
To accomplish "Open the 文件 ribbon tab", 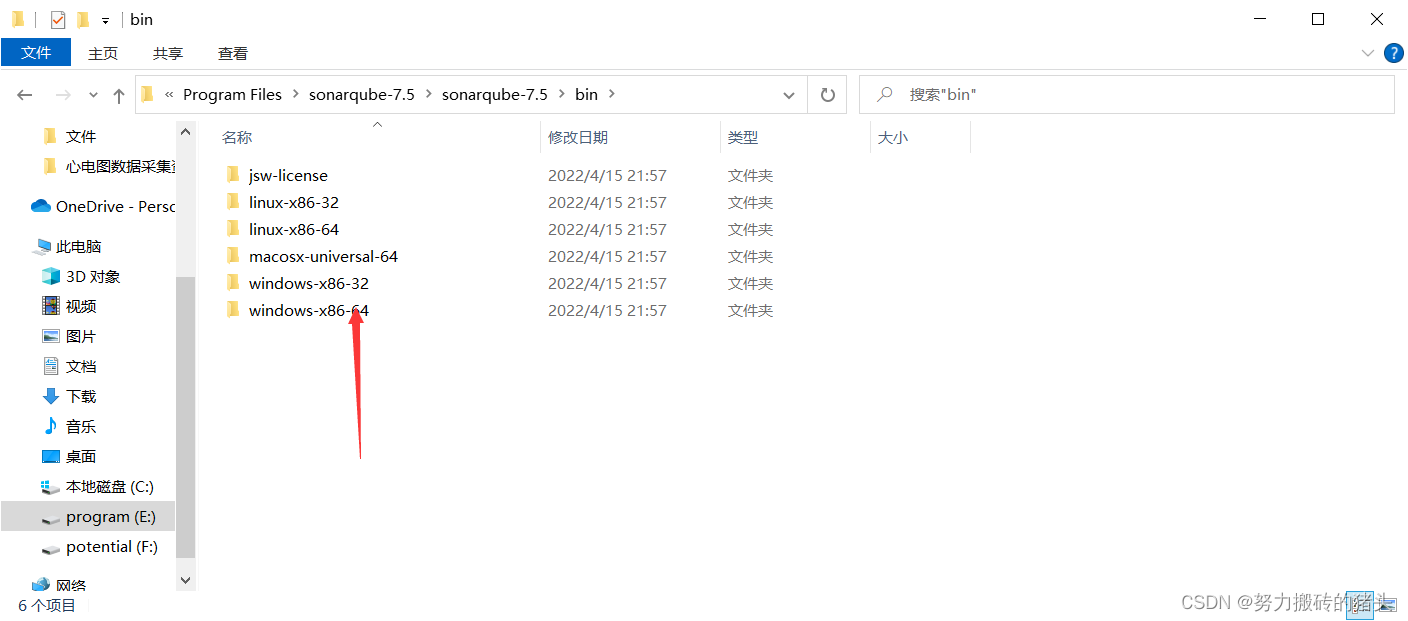I will [x=36, y=53].
